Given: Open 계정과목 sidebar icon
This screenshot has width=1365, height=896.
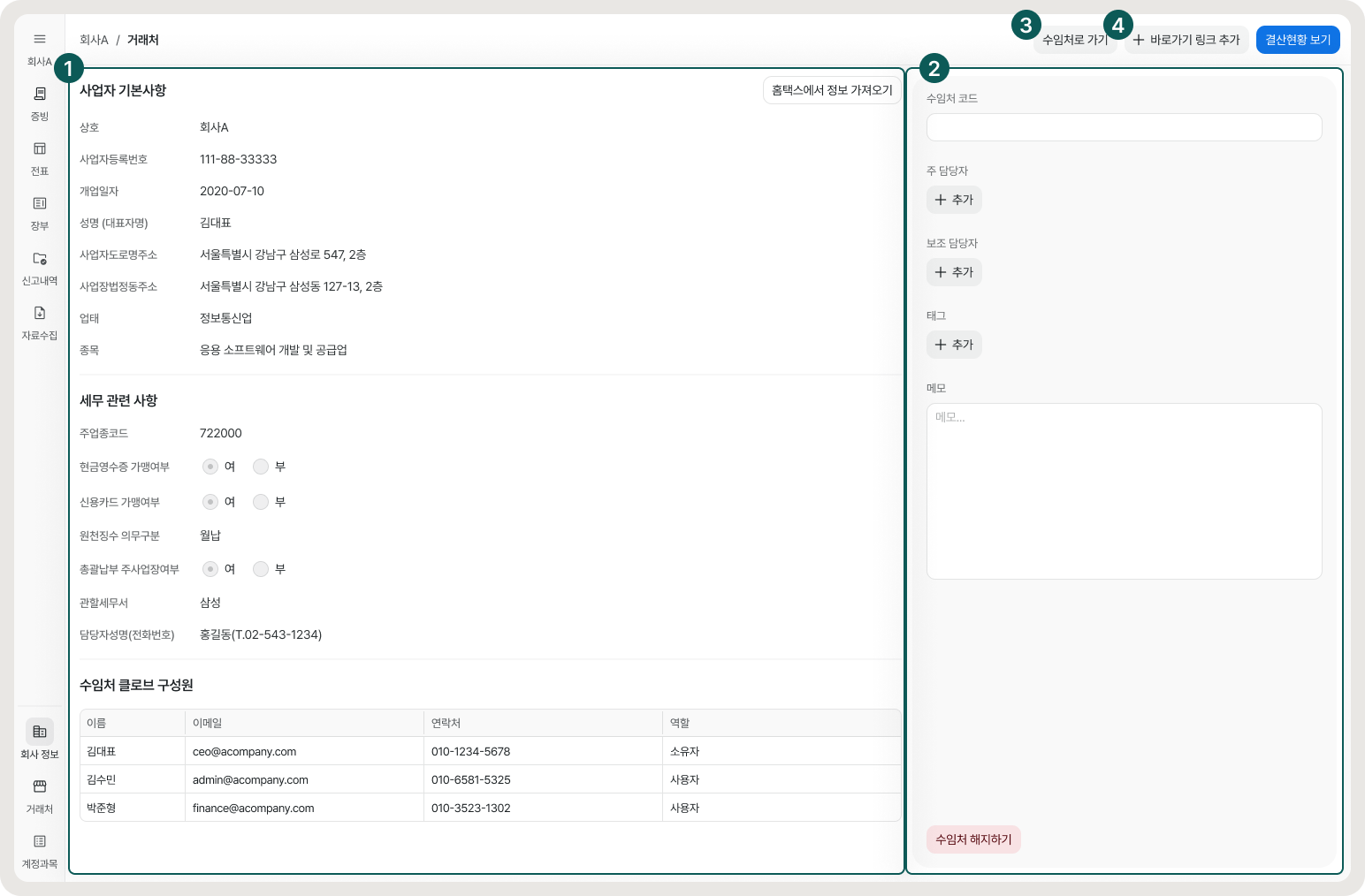Looking at the screenshot, I should pyautogui.click(x=40, y=842).
